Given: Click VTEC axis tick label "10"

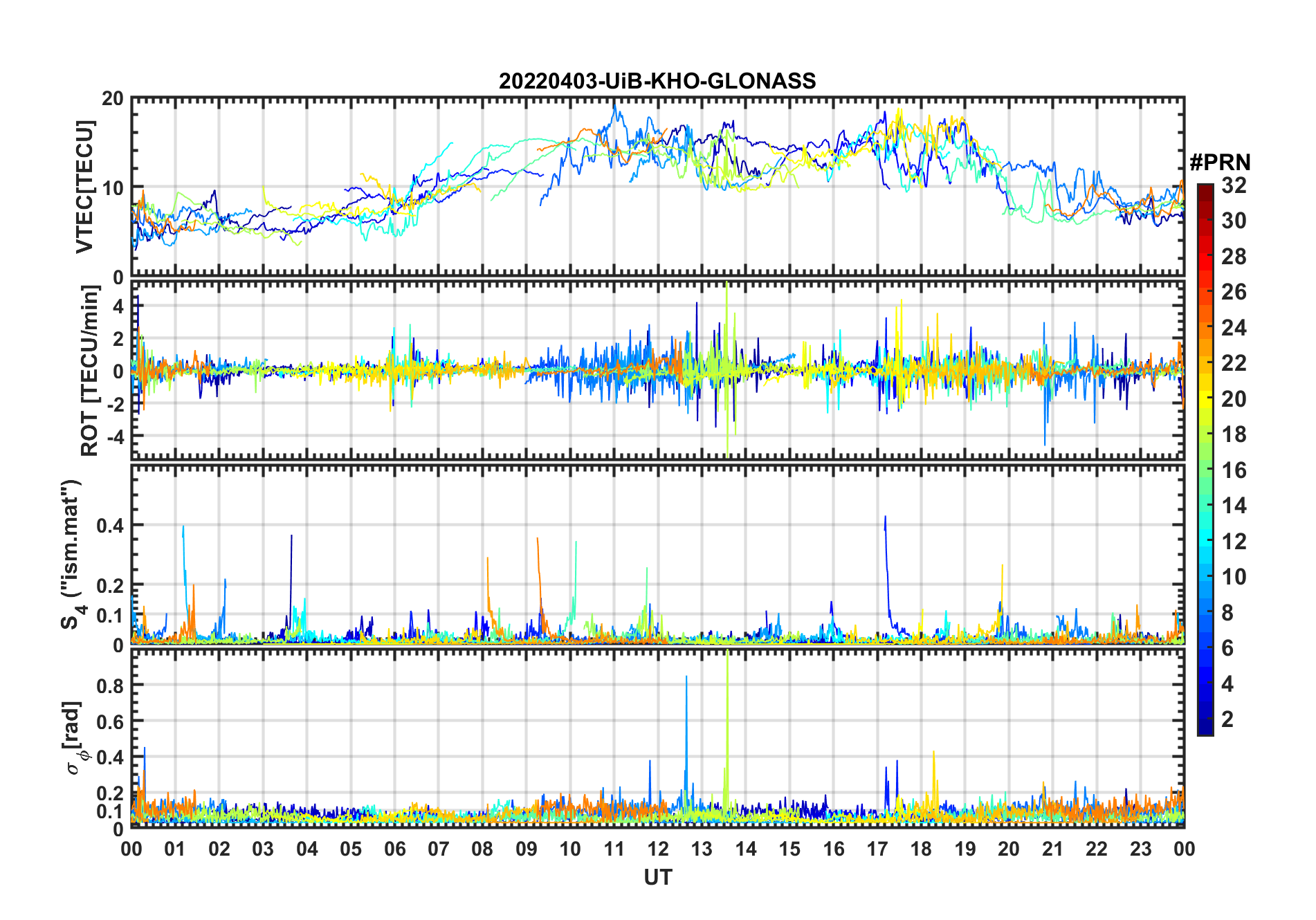Looking at the screenshot, I should [x=113, y=188].
